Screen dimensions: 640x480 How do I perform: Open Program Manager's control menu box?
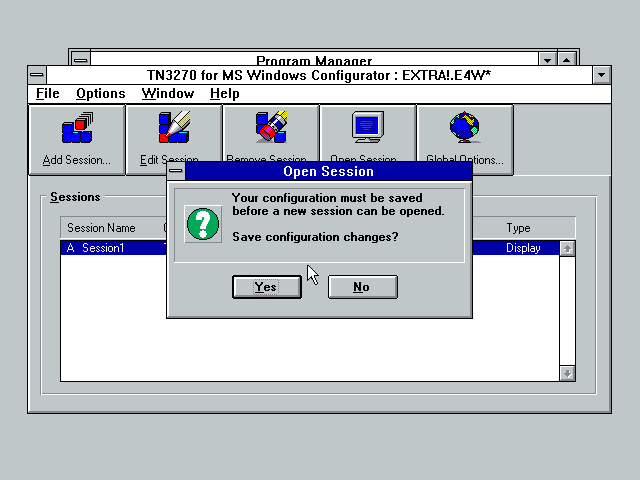[80, 58]
